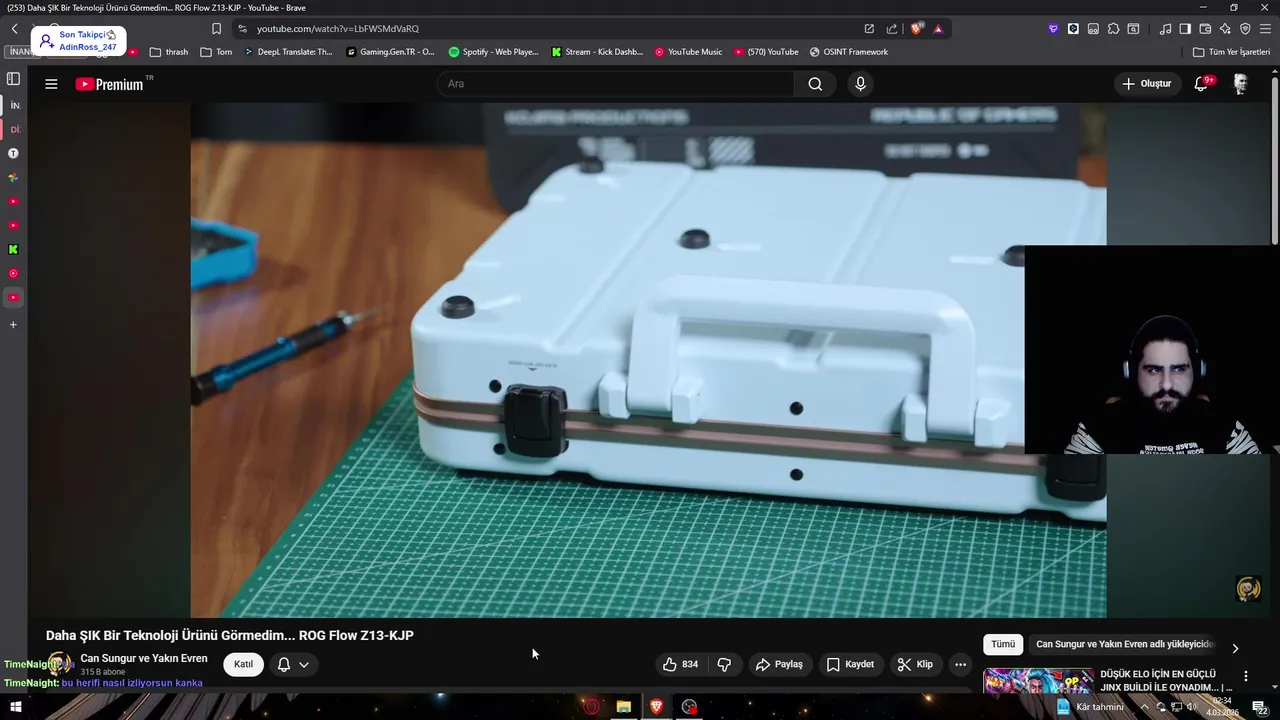Screen dimensions: 1280x720
Task: Show hidden system tray icons chevron
Action: [x=1145, y=707]
